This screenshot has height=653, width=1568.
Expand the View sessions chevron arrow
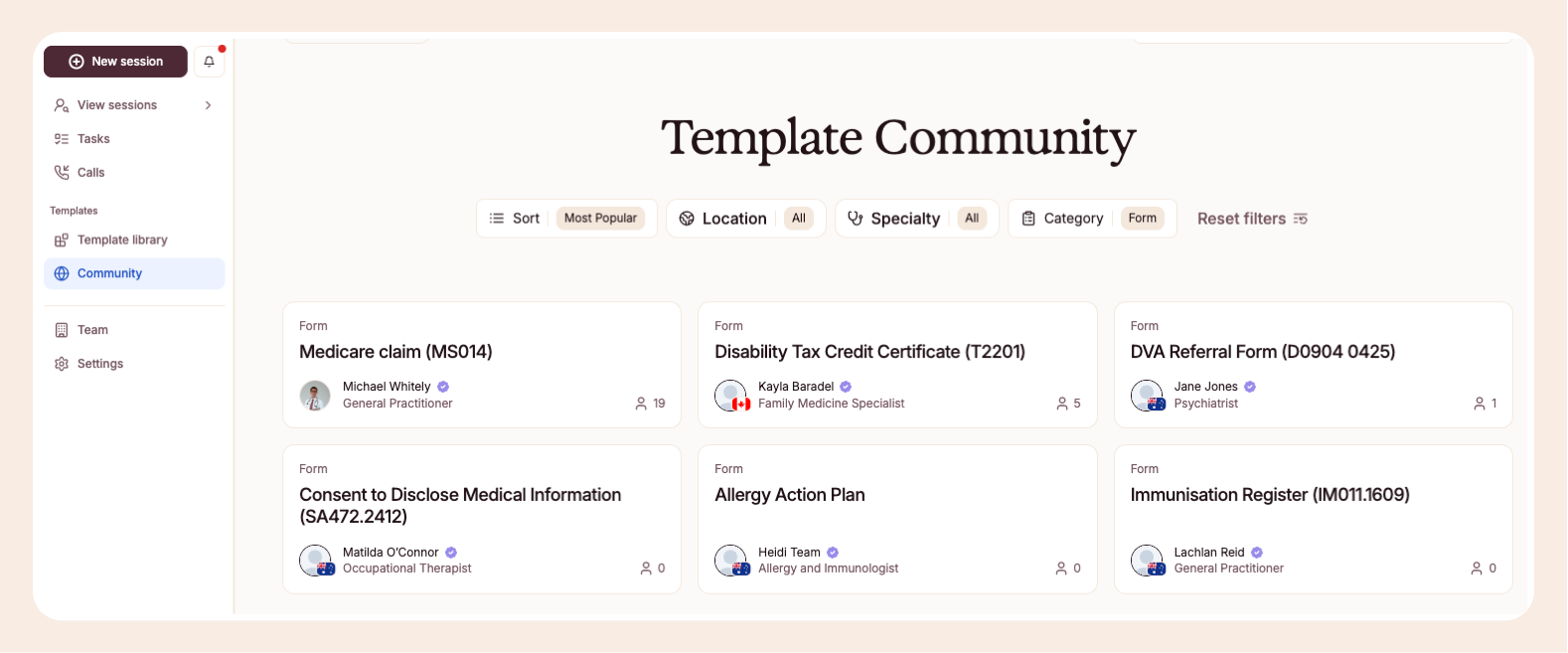208,105
